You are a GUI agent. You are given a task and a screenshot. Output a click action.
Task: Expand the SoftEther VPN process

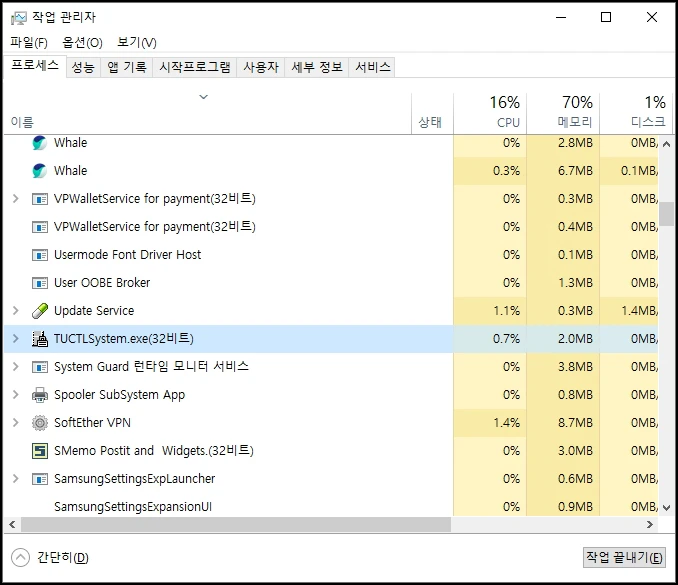(16, 423)
